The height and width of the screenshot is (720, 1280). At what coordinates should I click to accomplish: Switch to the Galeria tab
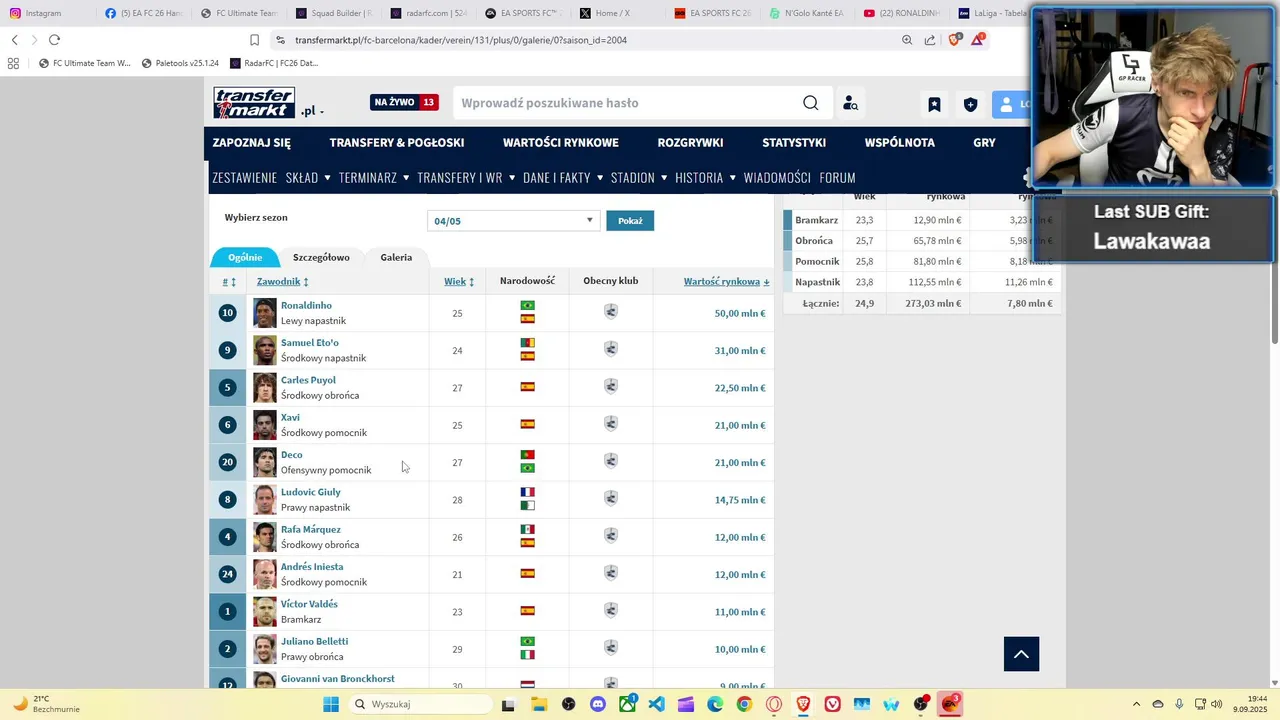396,257
